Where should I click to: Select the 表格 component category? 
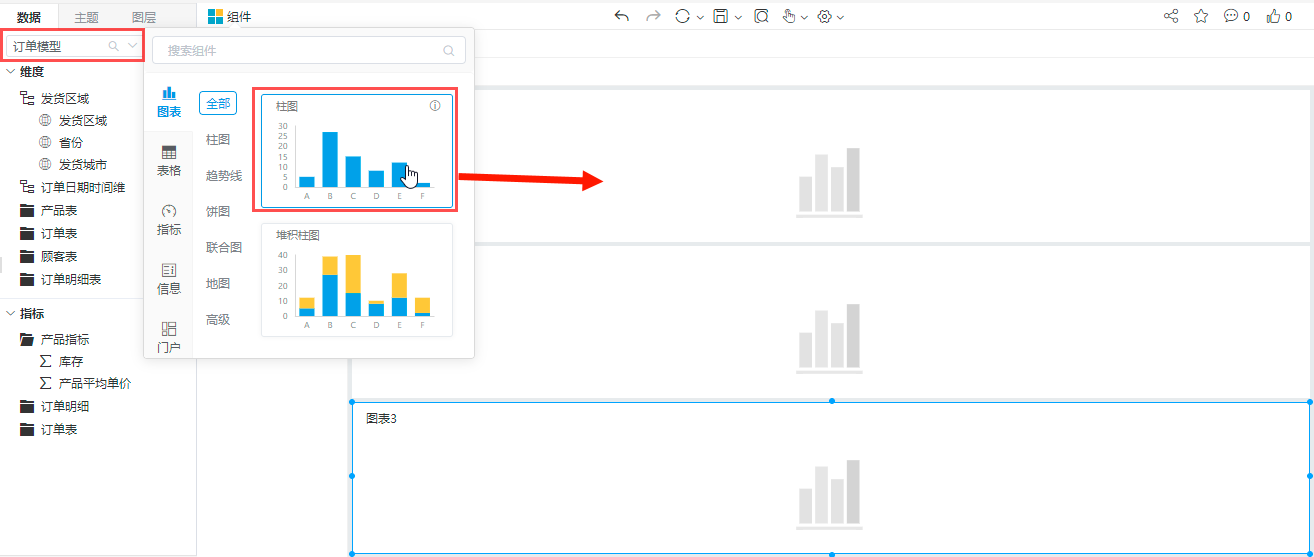[x=169, y=161]
